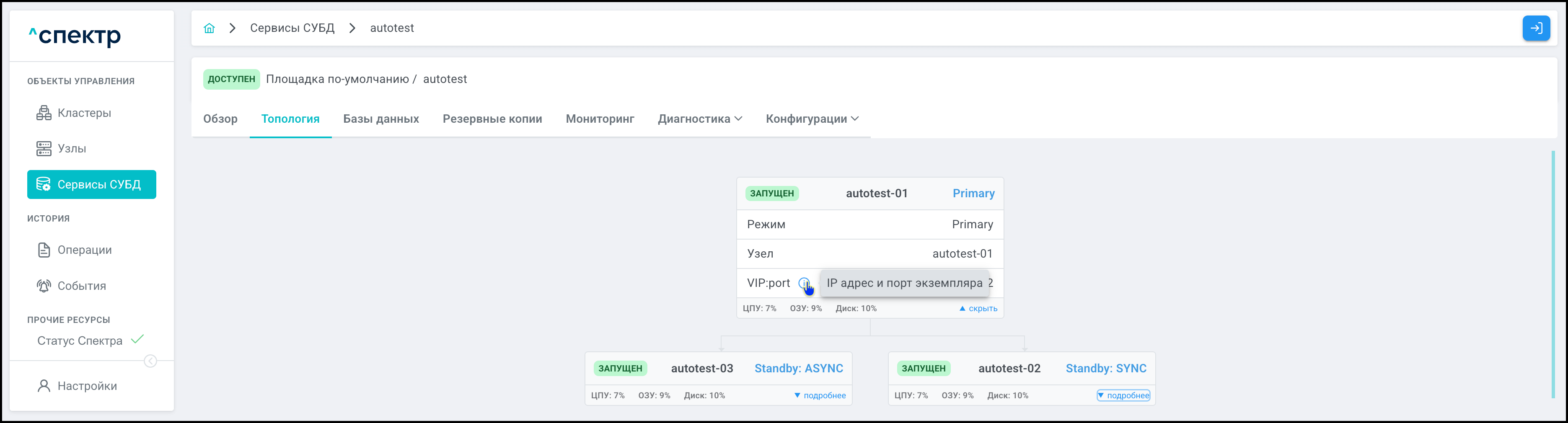This screenshot has width=1568, height=423.
Task: Hide autotest-01 details via скрыть
Action: click(978, 309)
